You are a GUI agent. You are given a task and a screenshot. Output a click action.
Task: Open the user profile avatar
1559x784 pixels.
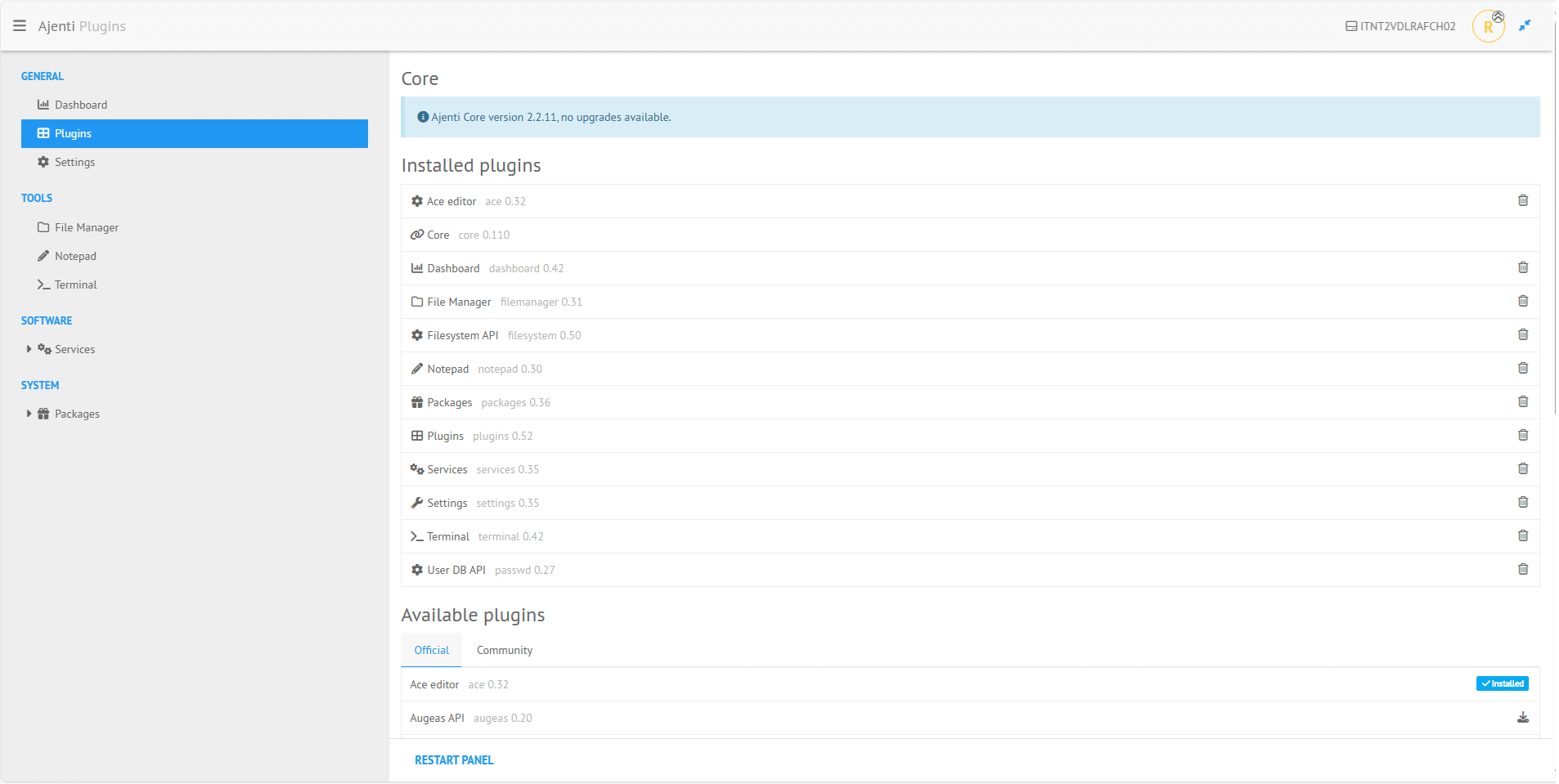(1488, 26)
